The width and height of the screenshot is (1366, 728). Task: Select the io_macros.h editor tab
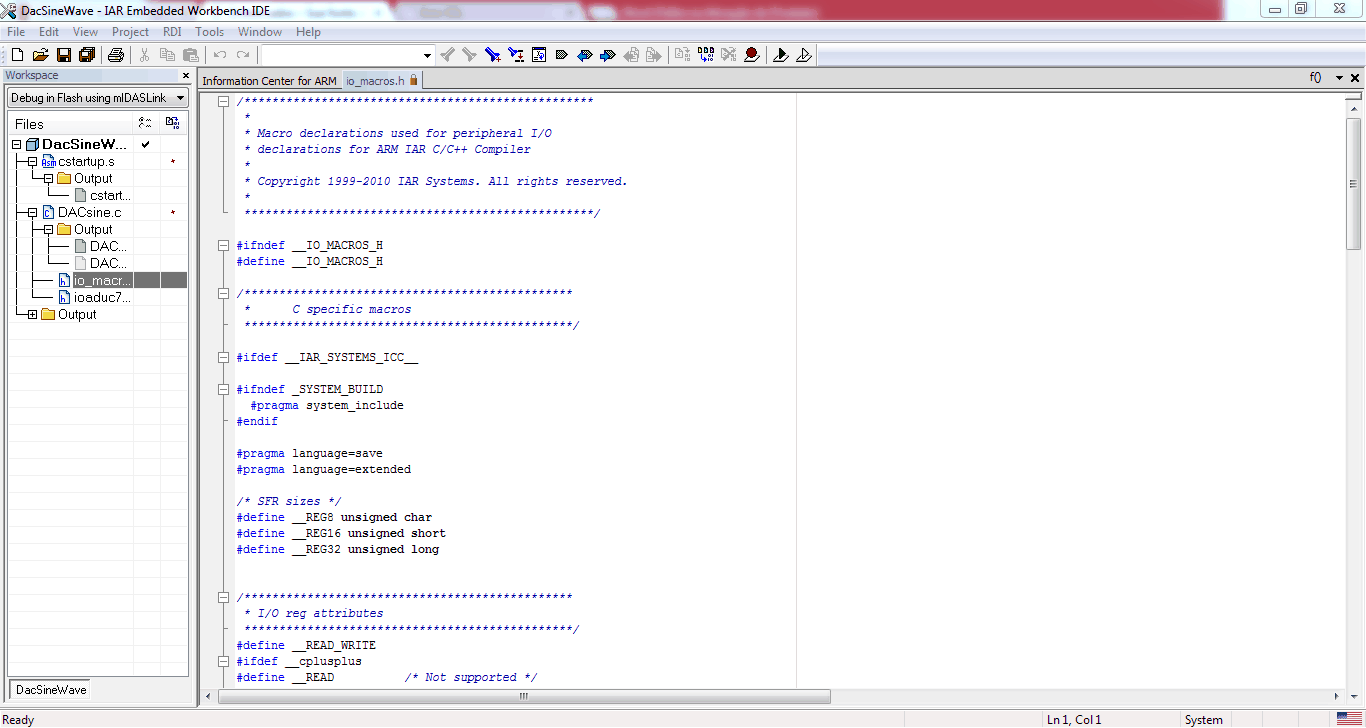(381, 81)
